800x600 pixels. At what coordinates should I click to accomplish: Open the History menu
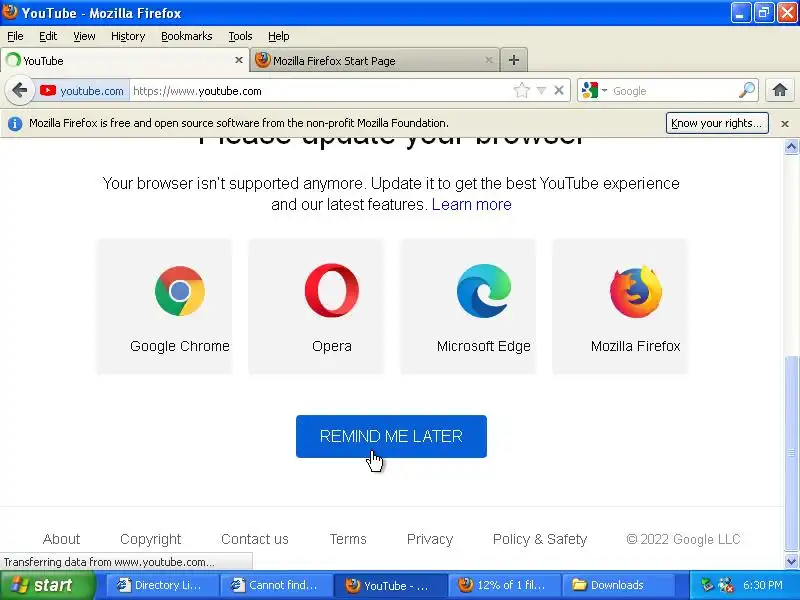[128, 36]
